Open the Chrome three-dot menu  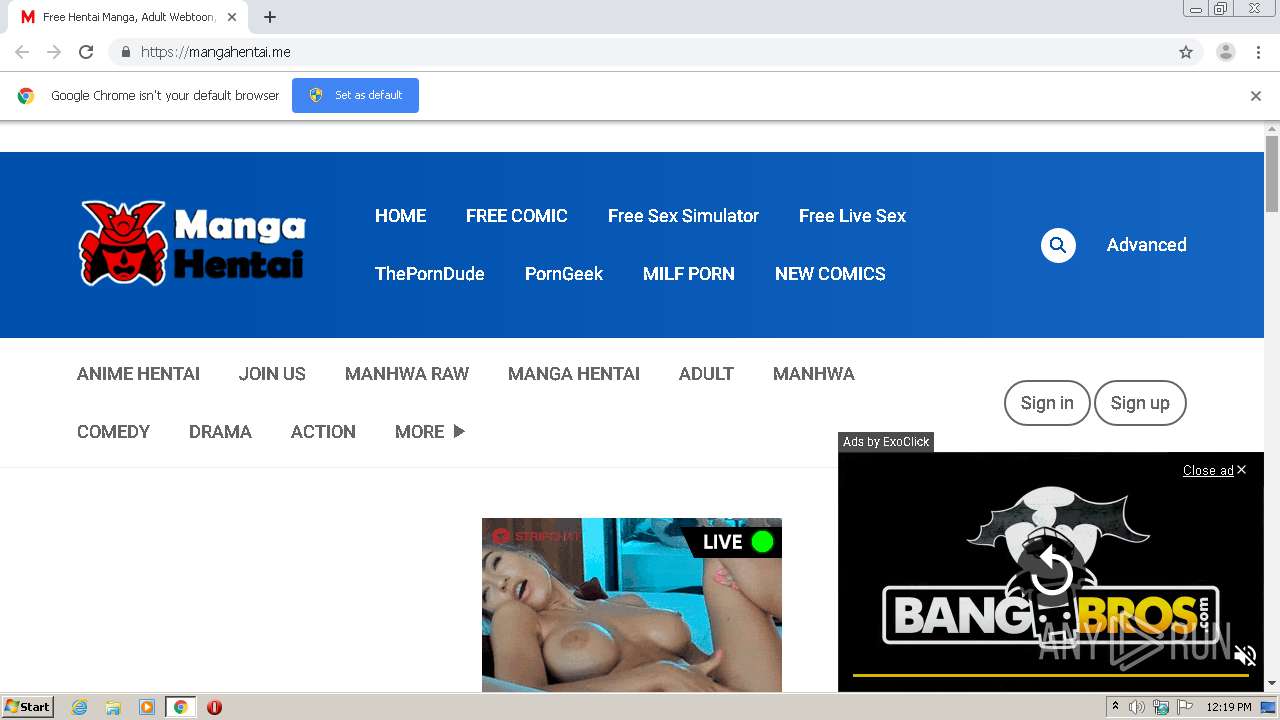(x=1258, y=52)
